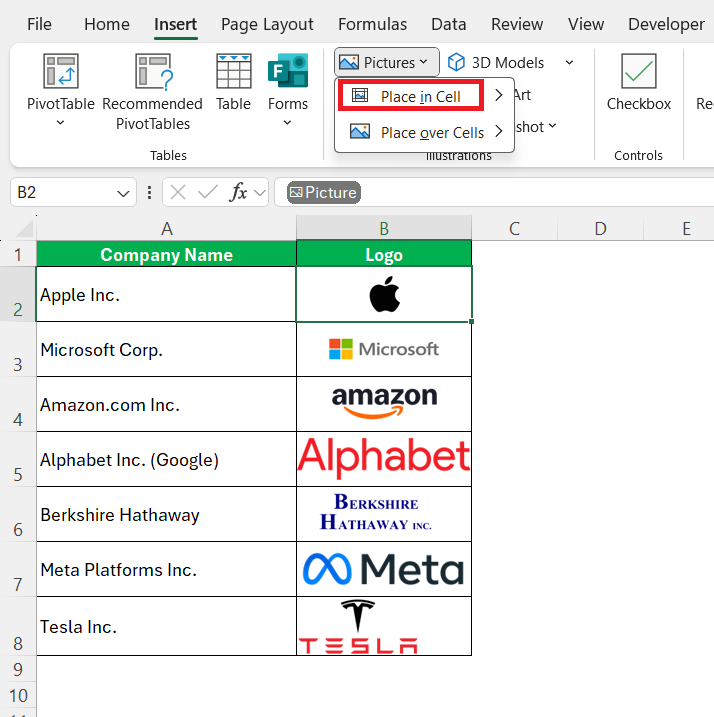Insert a Checkbox control
Viewport: 714px width, 717px height.
point(639,82)
